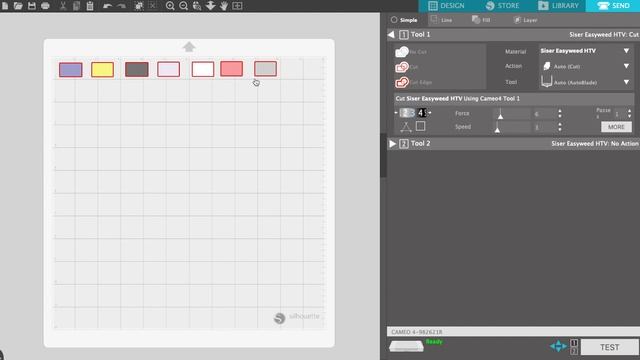Expand the Tool 2 section
This screenshot has width=640, height=360.
(x=393, y=144)
